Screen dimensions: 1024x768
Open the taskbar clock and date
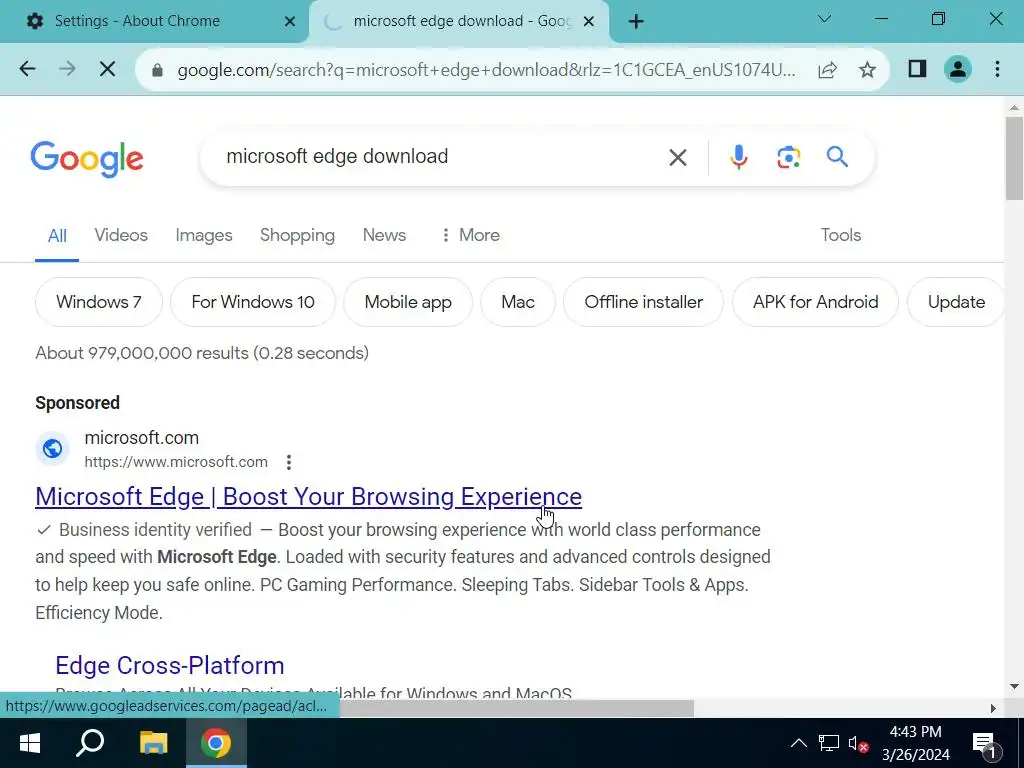click(916, 743)
